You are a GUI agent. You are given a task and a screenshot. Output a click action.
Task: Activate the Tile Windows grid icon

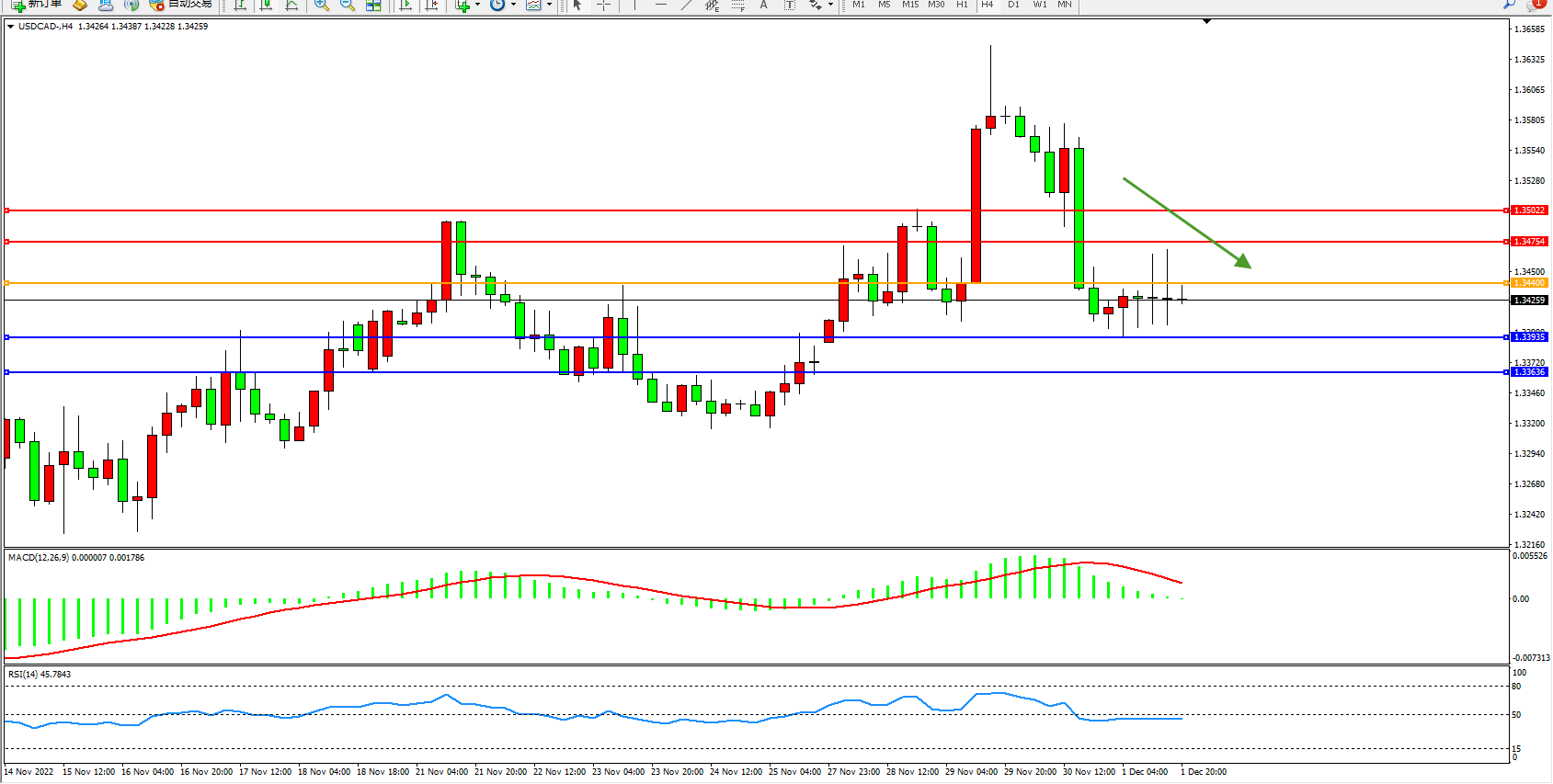(373, 5)
